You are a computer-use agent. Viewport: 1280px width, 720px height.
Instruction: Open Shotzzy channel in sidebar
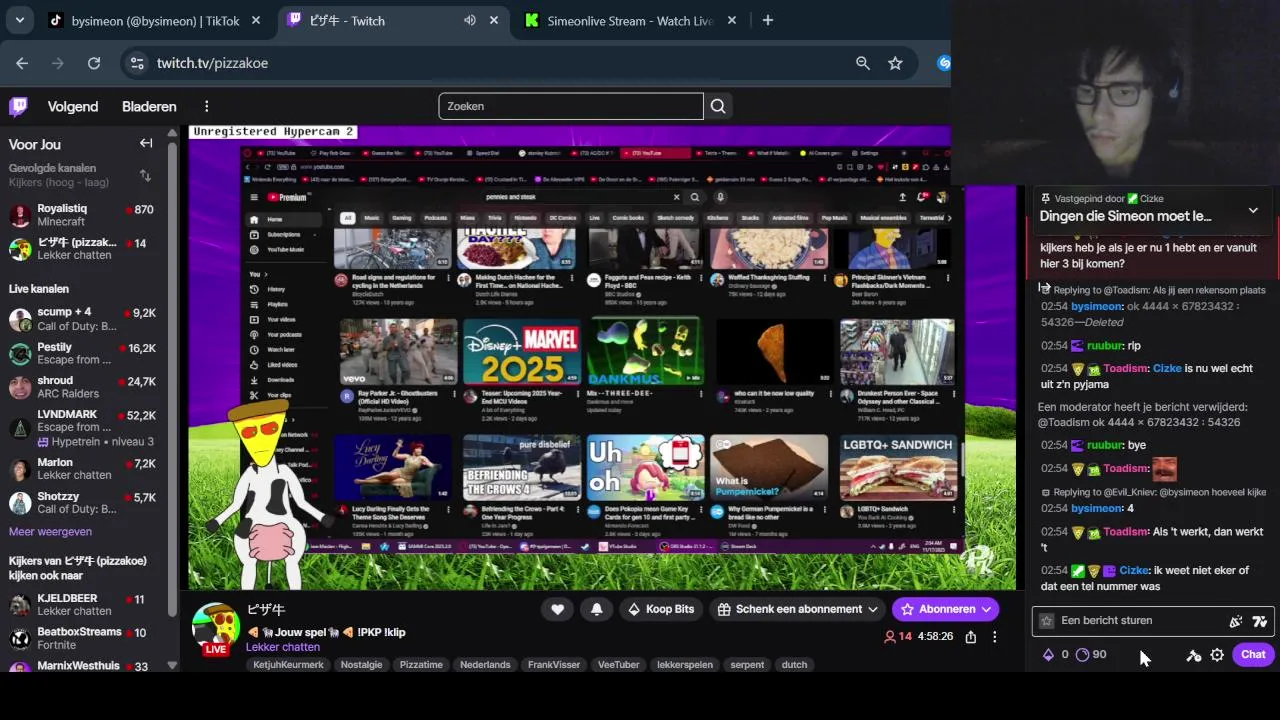(82, 503)
